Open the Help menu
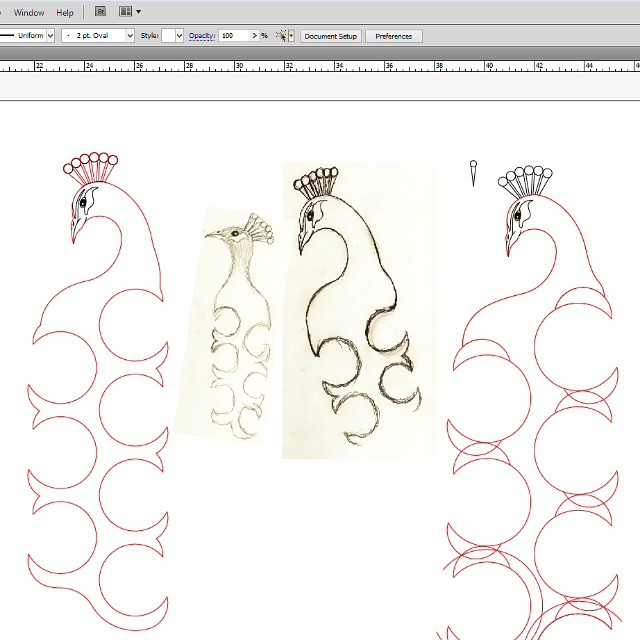This screenshot has width=640, height=640. tap(65, 13)
